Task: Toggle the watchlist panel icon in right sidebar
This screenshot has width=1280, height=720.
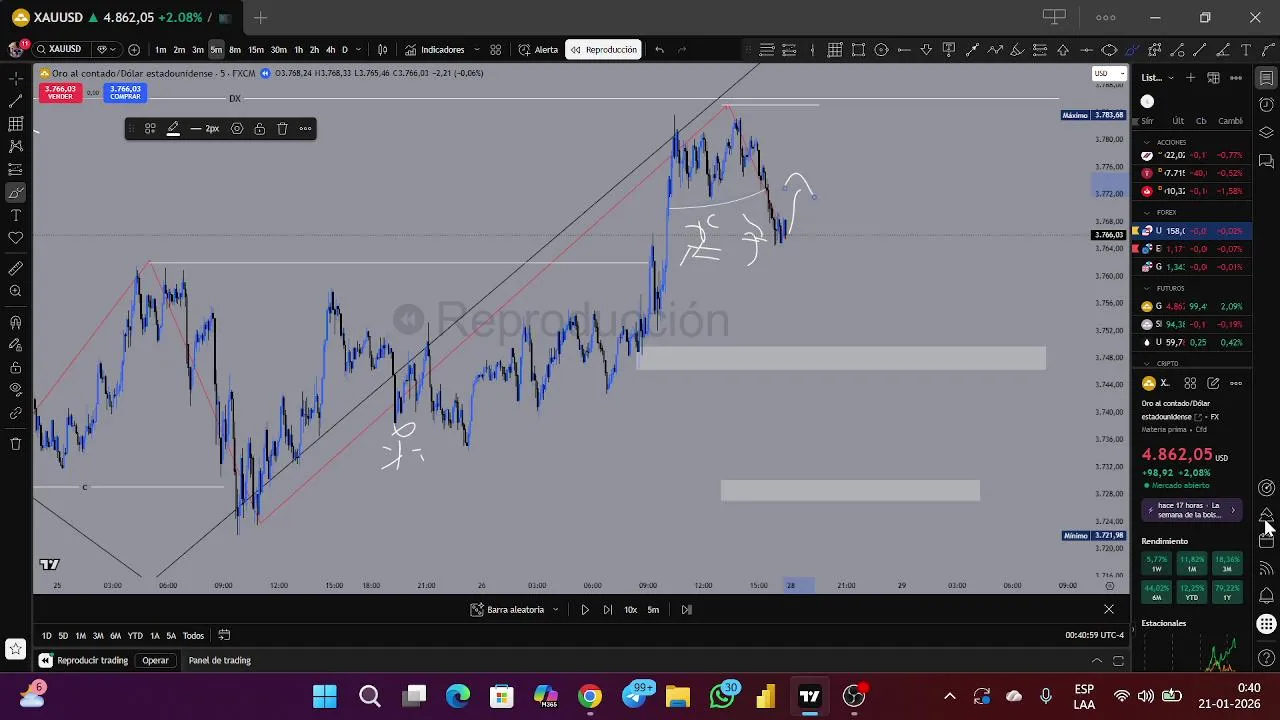Action: pyautogui.click(x=1266, y=78)
